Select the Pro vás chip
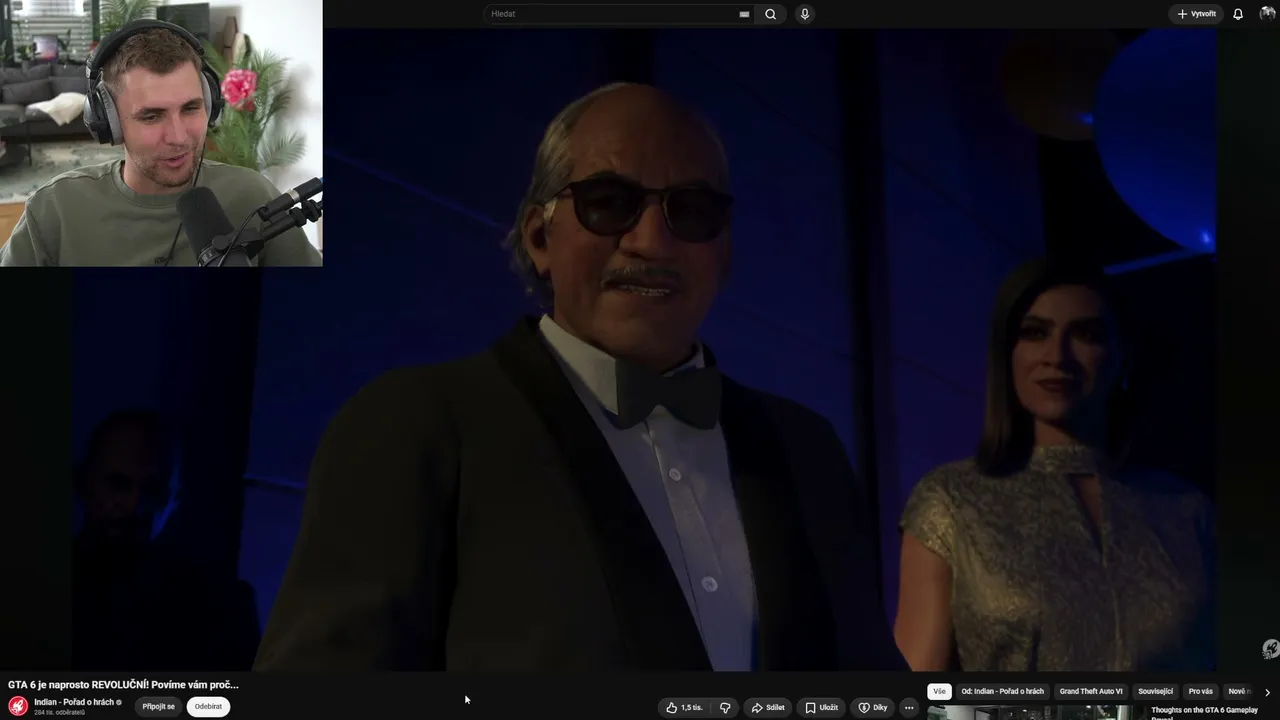Viewport: 1280px width, 720px height. tap(1200, 691)
